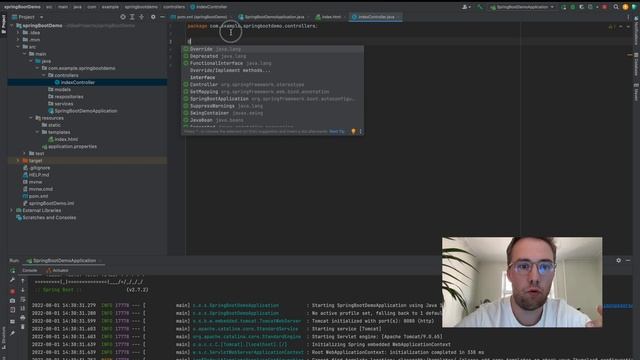
Task: Rerun the application from the main toolbar
Action: [x=564, y=7]
